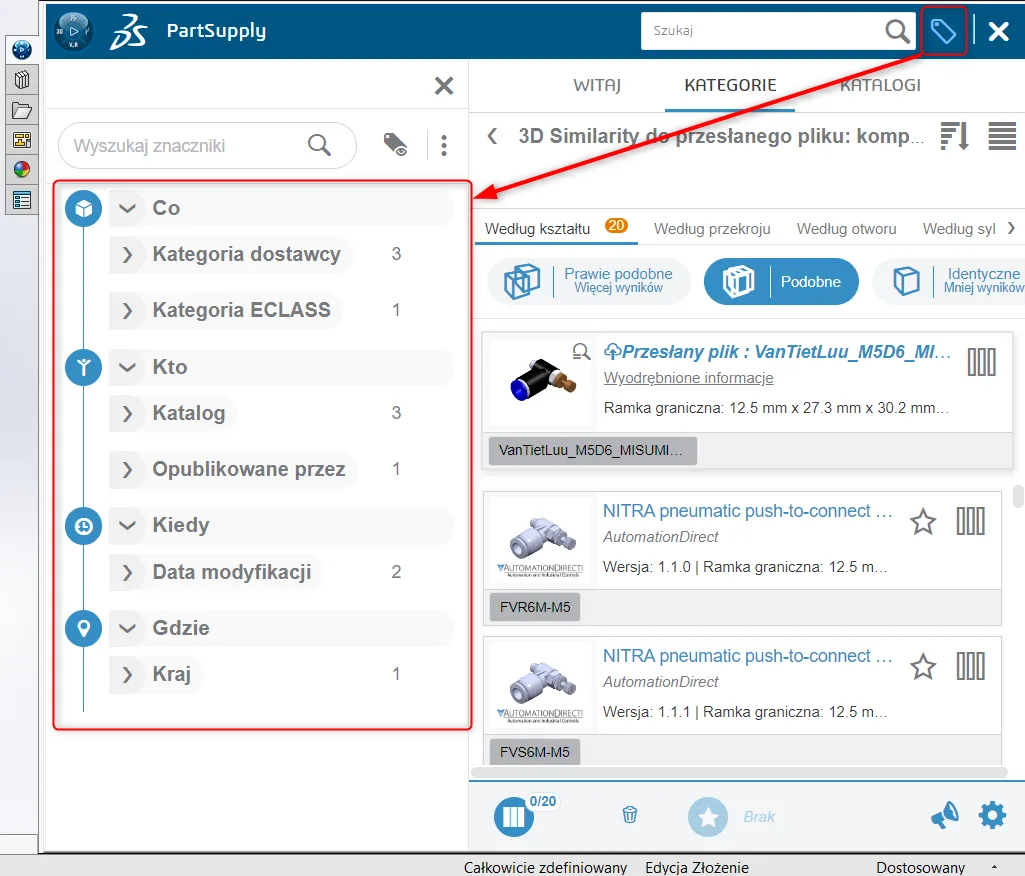Switch to KATALOGI tab

coord(881,85)
